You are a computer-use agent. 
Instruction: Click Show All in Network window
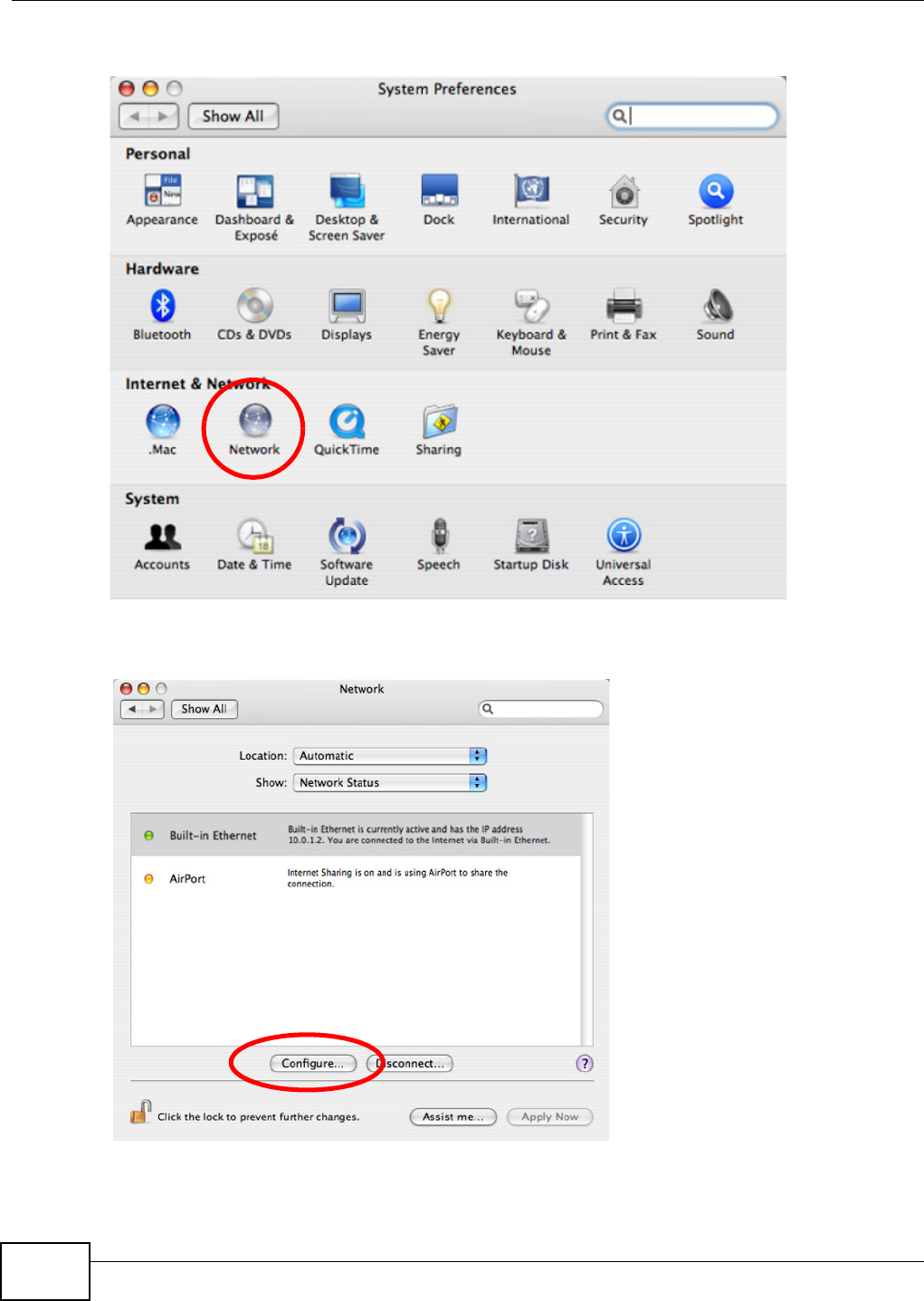(x=204, y=709)
